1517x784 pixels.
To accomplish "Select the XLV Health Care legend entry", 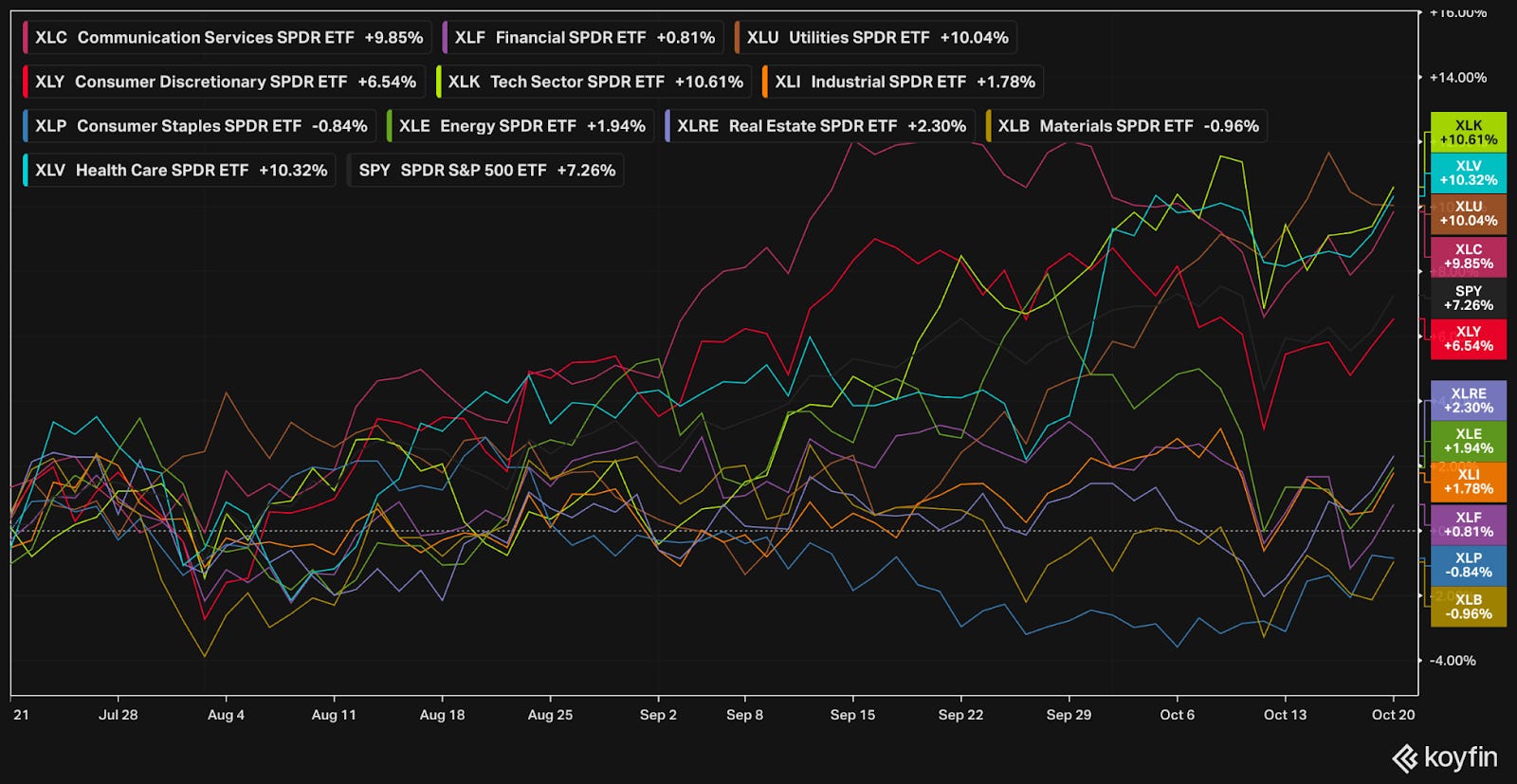I will tap(180, 171).
